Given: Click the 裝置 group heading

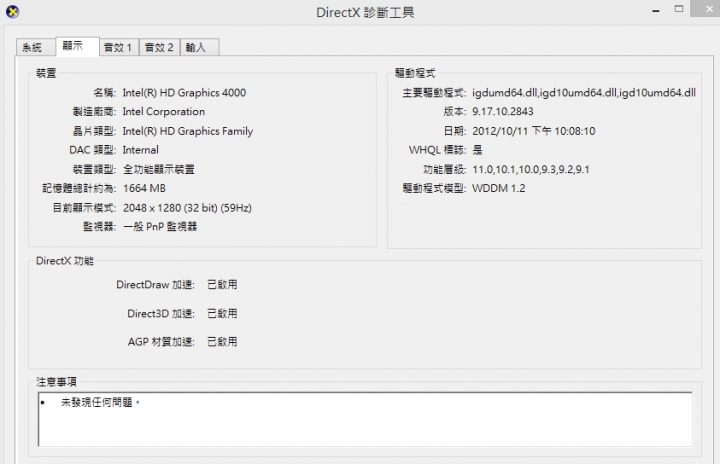Looking at the screenshot, I should pyautogui.click(x=46, y=73).
